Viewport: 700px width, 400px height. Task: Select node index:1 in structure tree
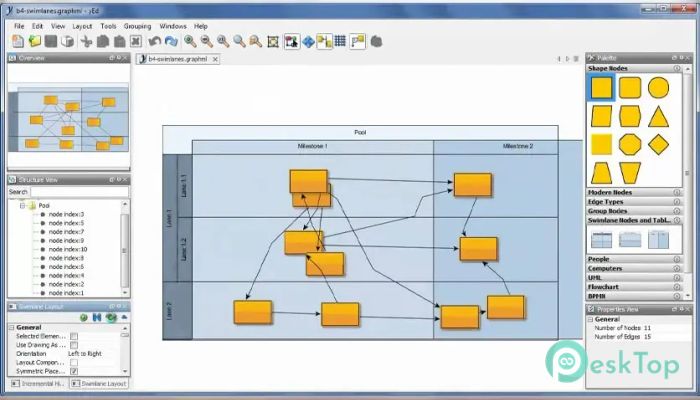[x=66, y=293]
